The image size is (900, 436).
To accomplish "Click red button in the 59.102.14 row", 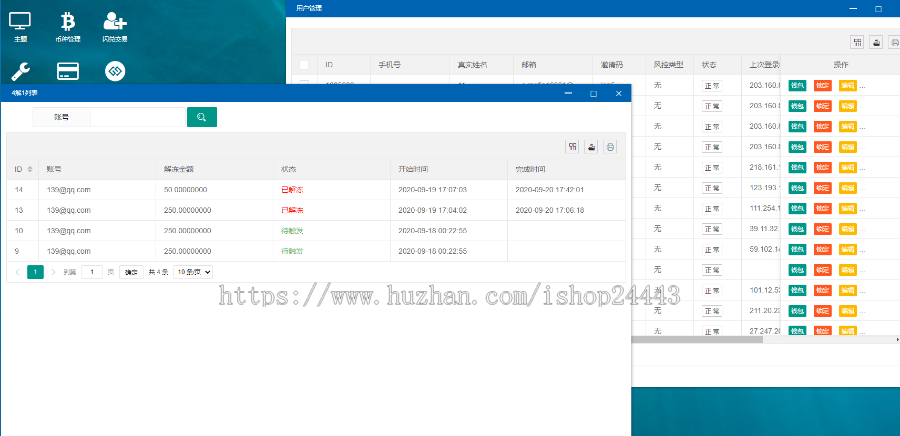I will [823, 250].
